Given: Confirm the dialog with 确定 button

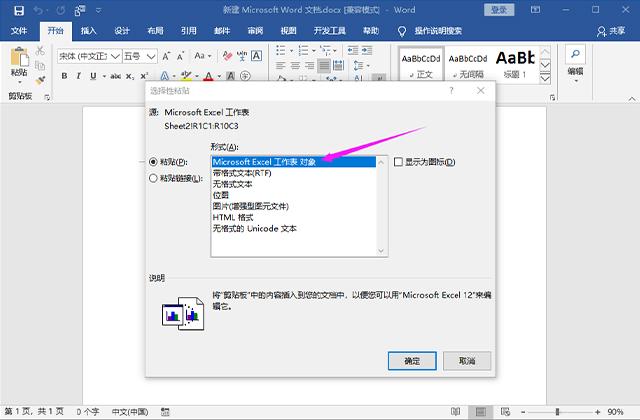Looking at the screenshot, I should click(412, 361).
